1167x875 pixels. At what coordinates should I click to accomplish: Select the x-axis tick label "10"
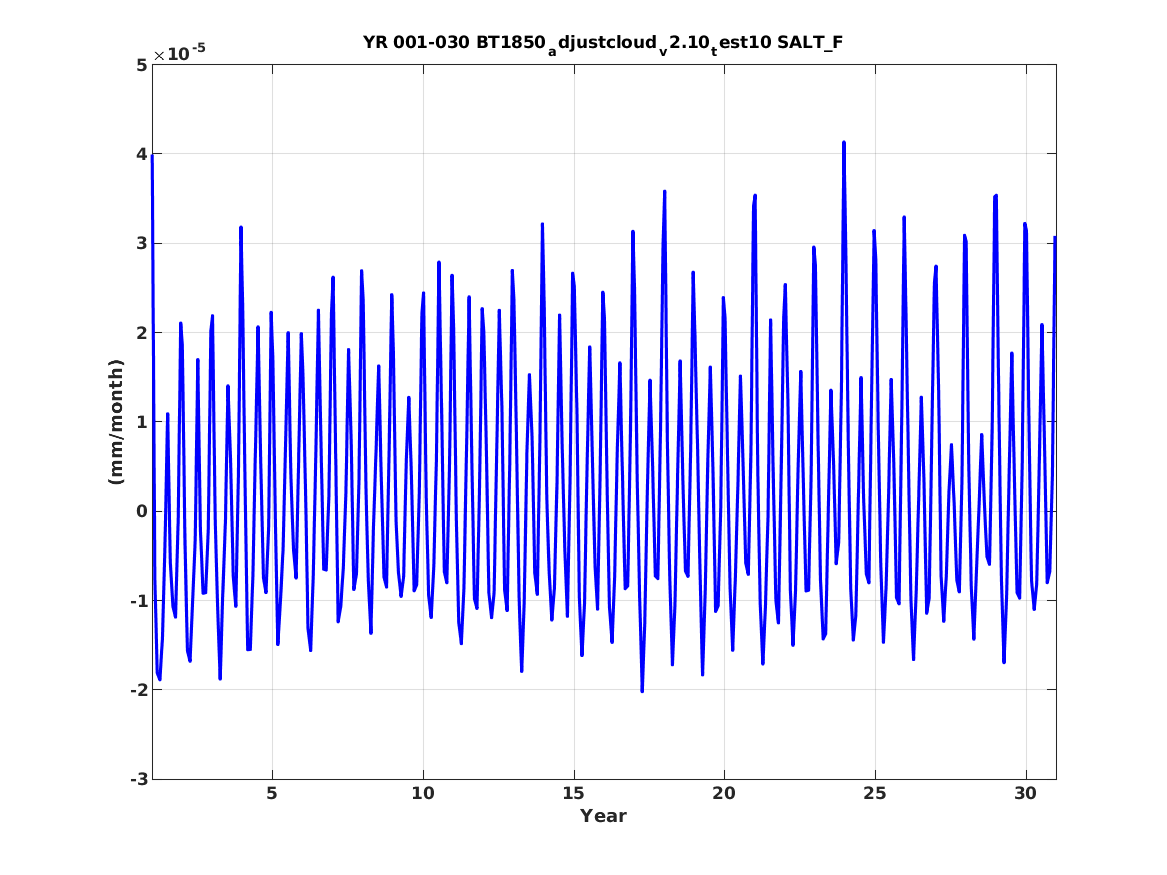click(x=423, y=794)
